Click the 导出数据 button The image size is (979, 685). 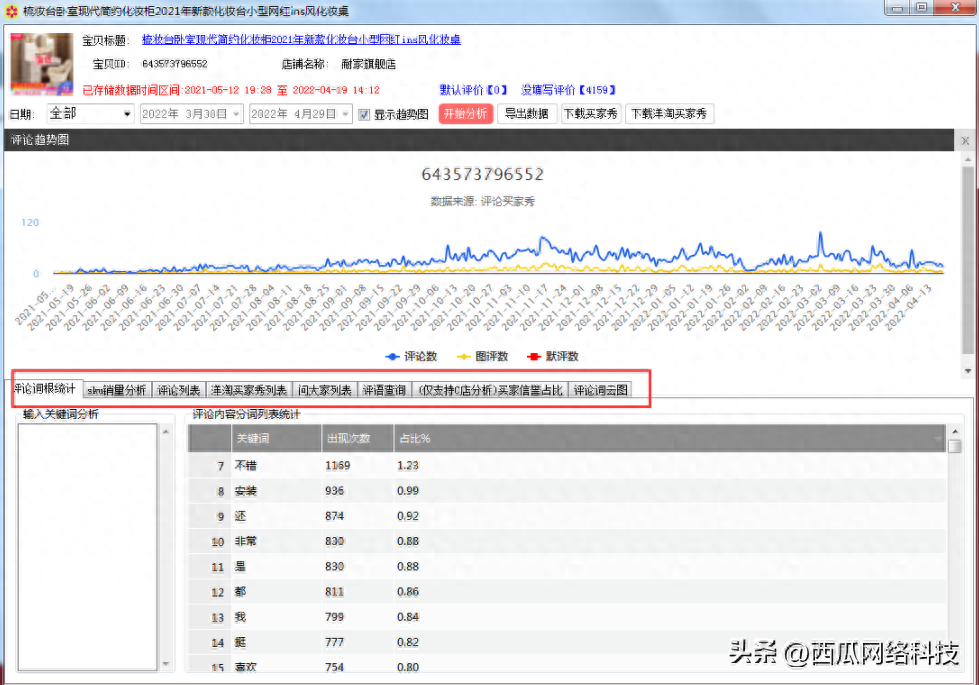pos(526,114)
